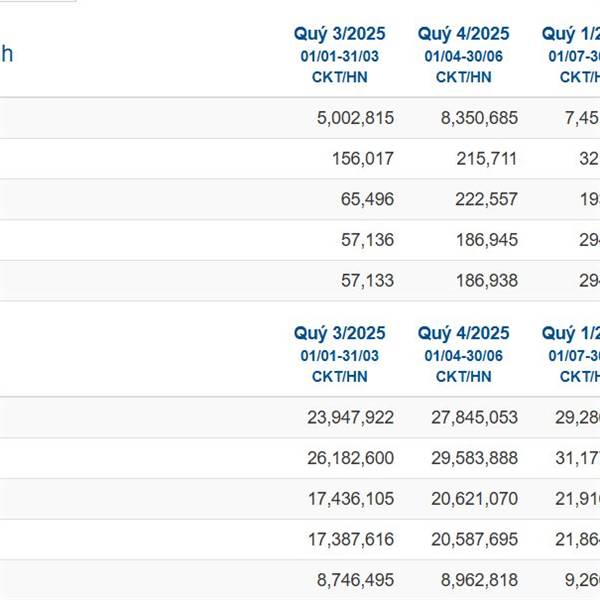Select the value 17,436,105
Viewport: 600px width, 600px height.
click(x=350, y=499)
